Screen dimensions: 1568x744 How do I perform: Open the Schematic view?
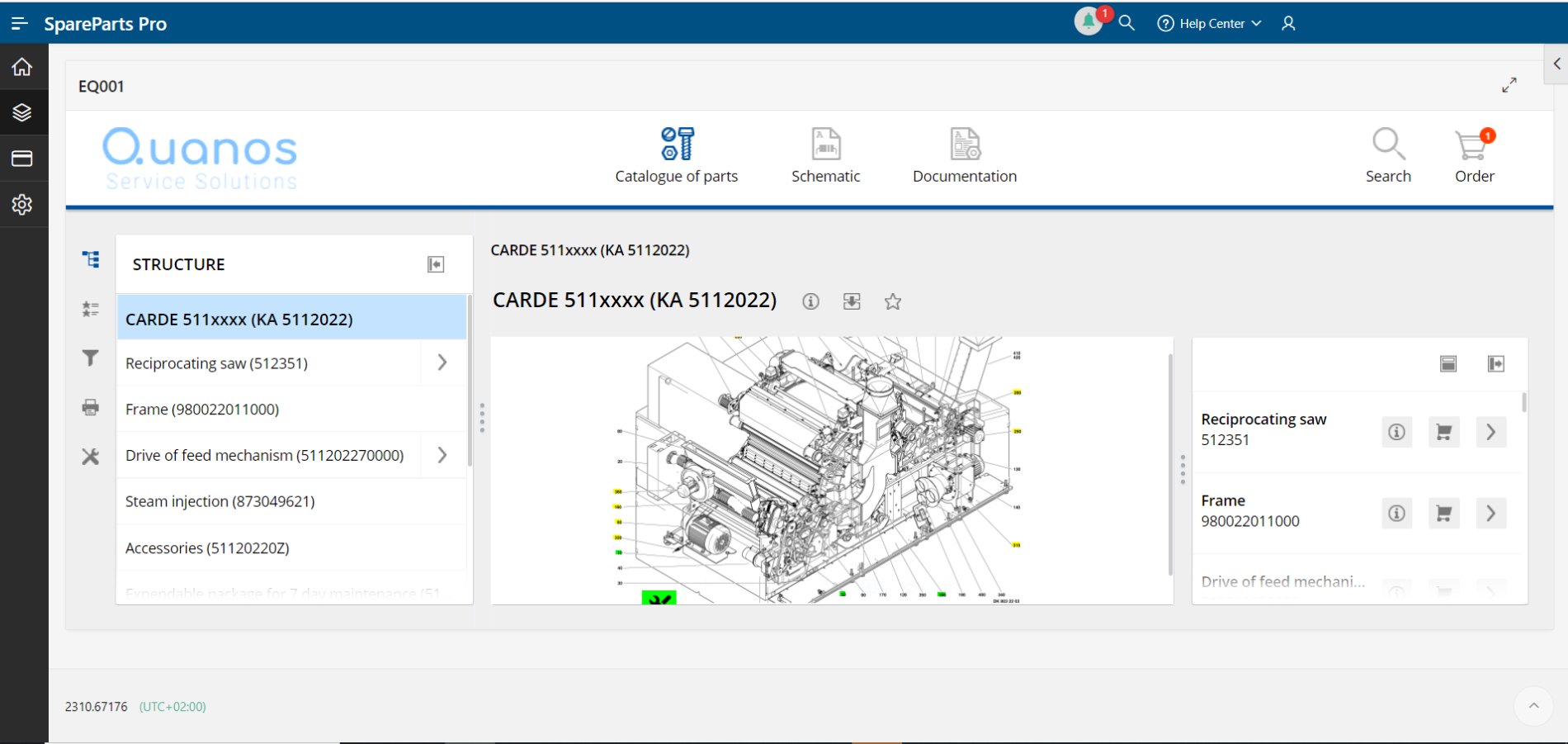coord(825,154)
